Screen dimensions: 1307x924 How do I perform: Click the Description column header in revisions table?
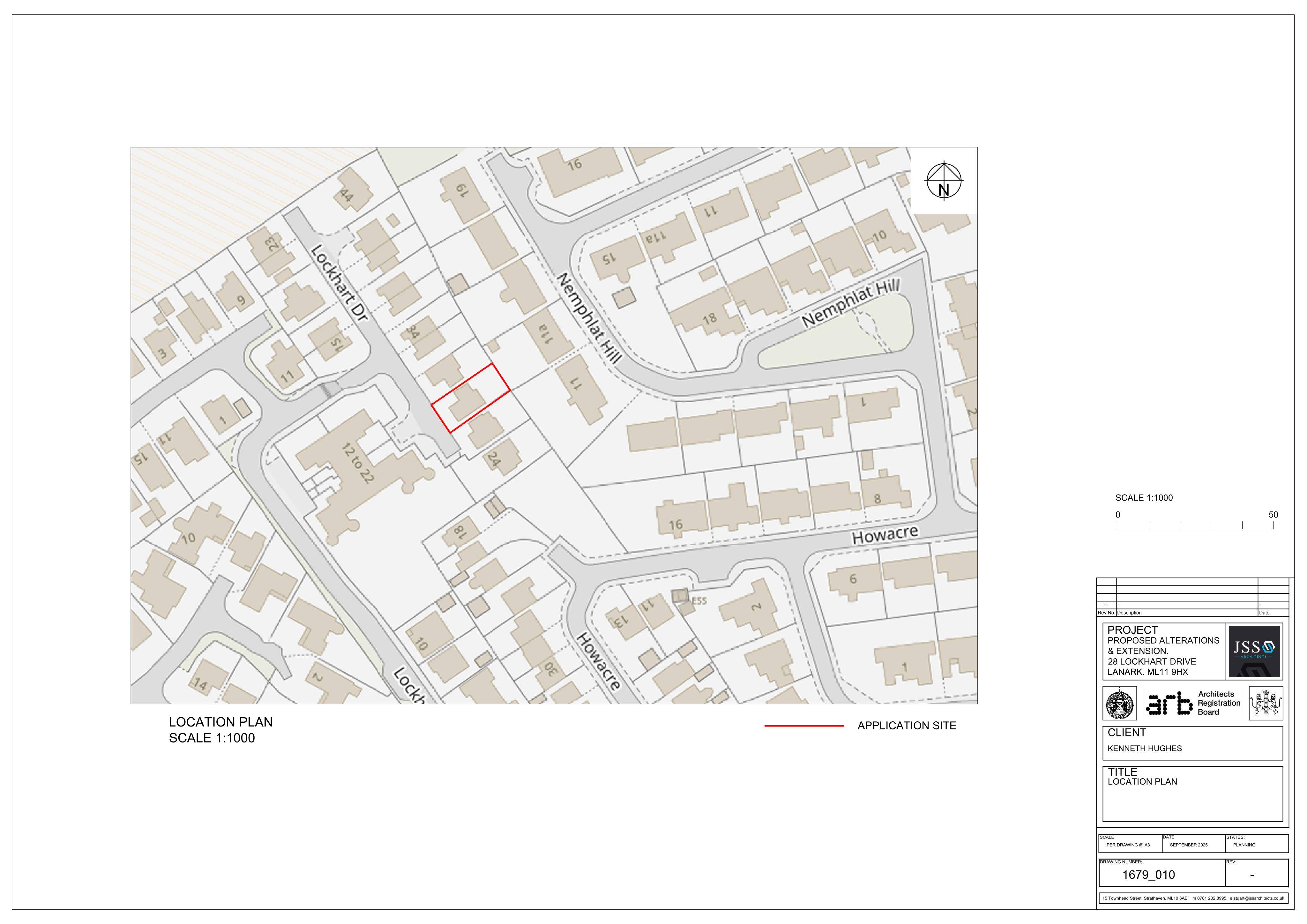coord(1129,613)
